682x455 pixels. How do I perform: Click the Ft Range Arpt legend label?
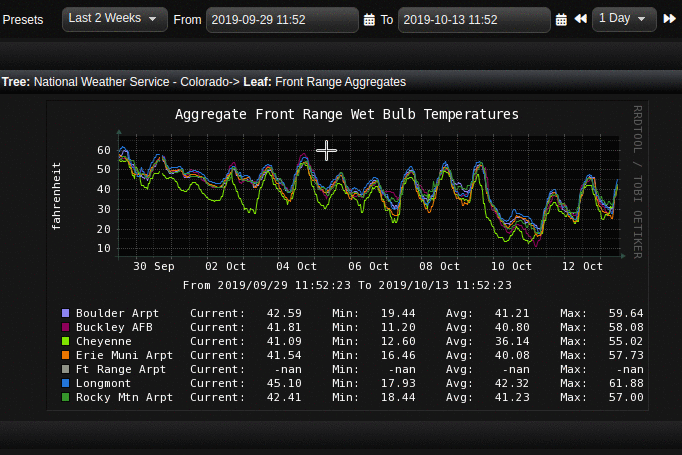[121, 369]
